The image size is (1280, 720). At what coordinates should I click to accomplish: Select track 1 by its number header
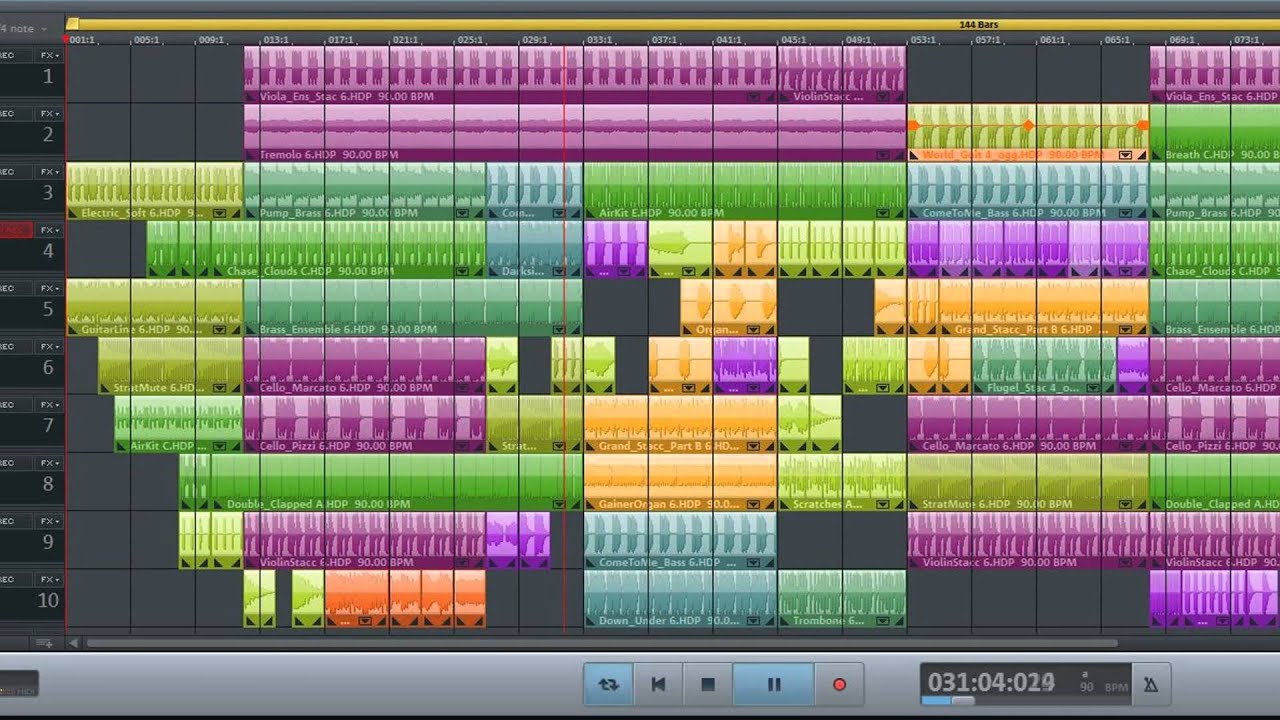[47, 77]
